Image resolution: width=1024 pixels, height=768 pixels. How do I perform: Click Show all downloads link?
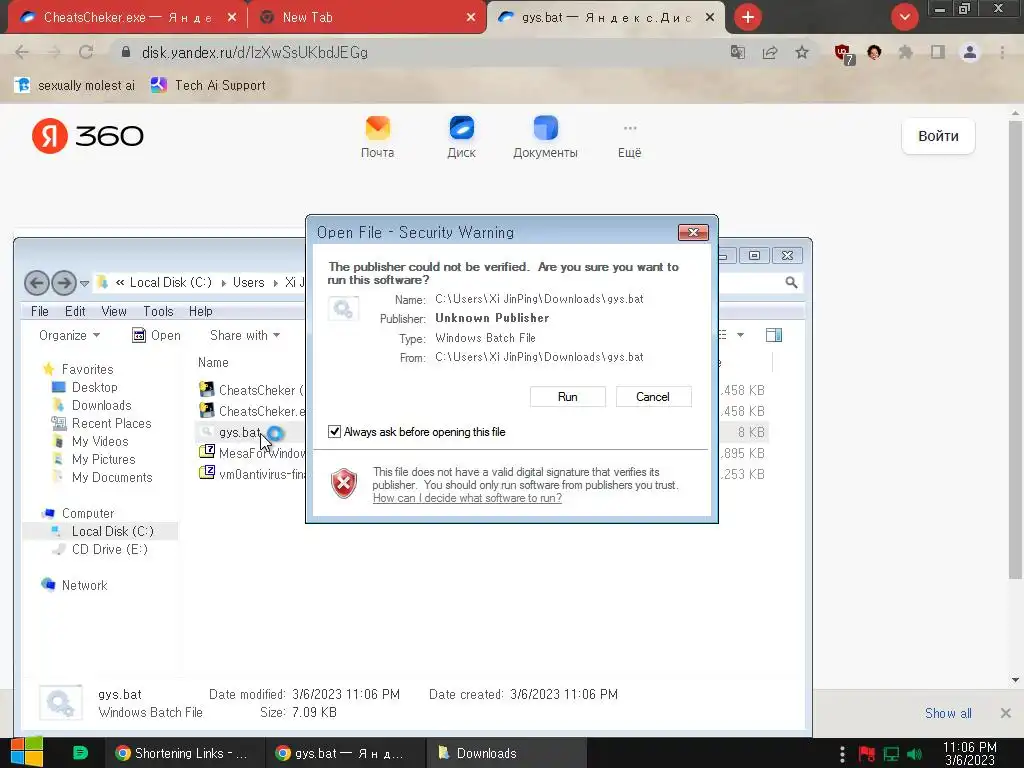pos(948,713)
